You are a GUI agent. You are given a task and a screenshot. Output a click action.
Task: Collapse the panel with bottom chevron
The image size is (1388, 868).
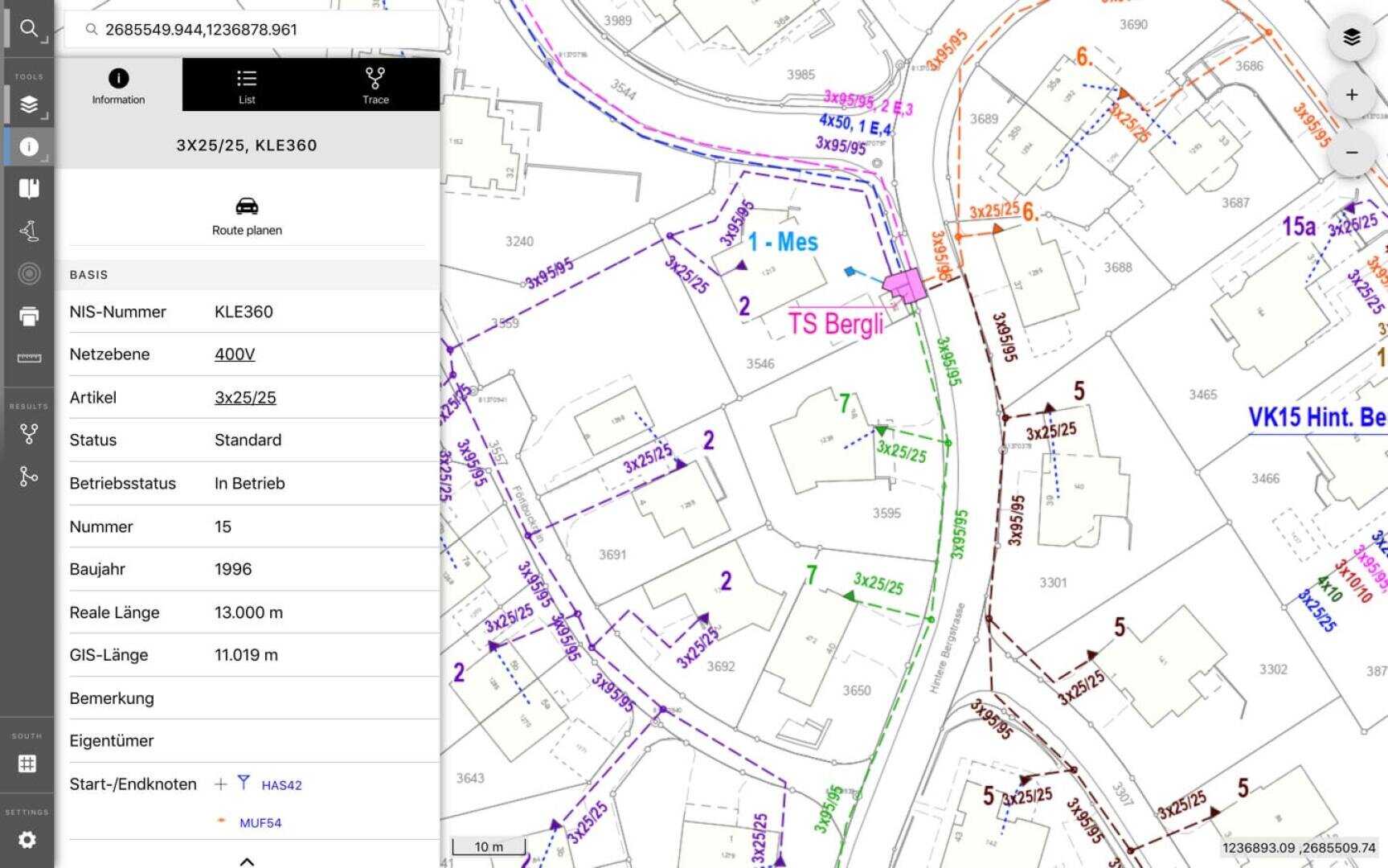[247, 861]
